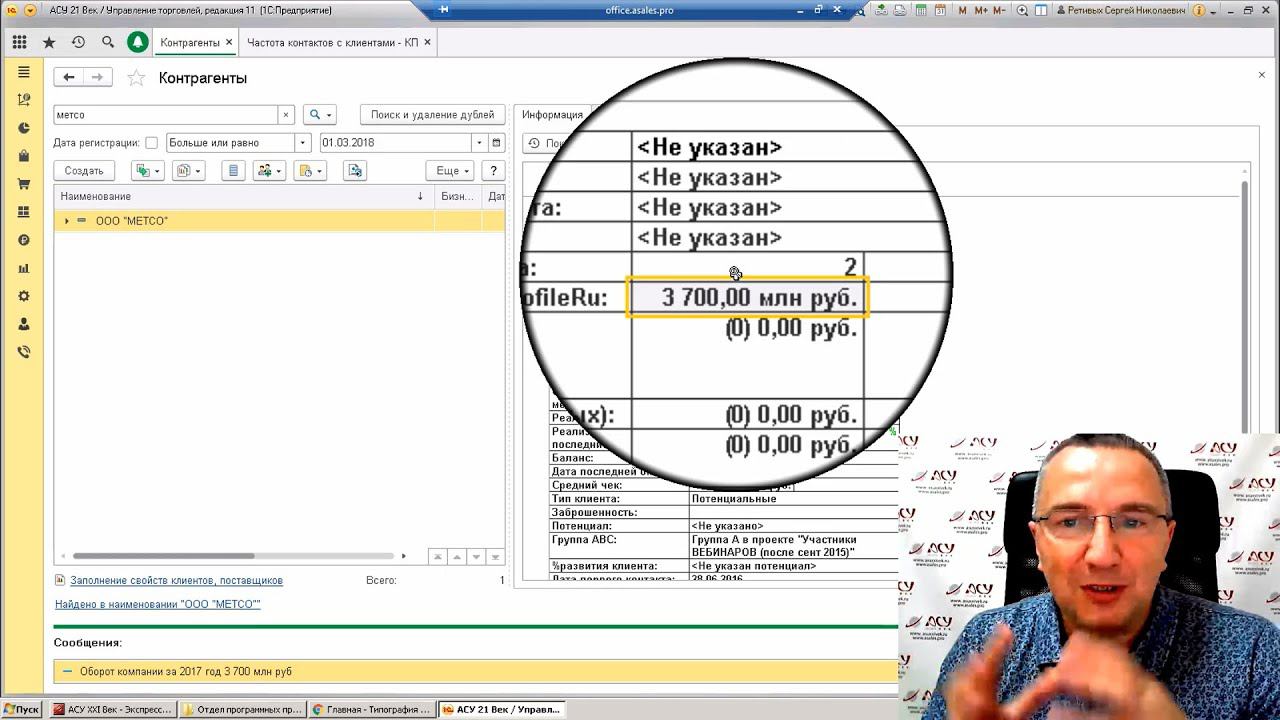Click the document with arrow toolbar icon
Viewport: 1280px width, 720px height.
[x=355, y=171]
